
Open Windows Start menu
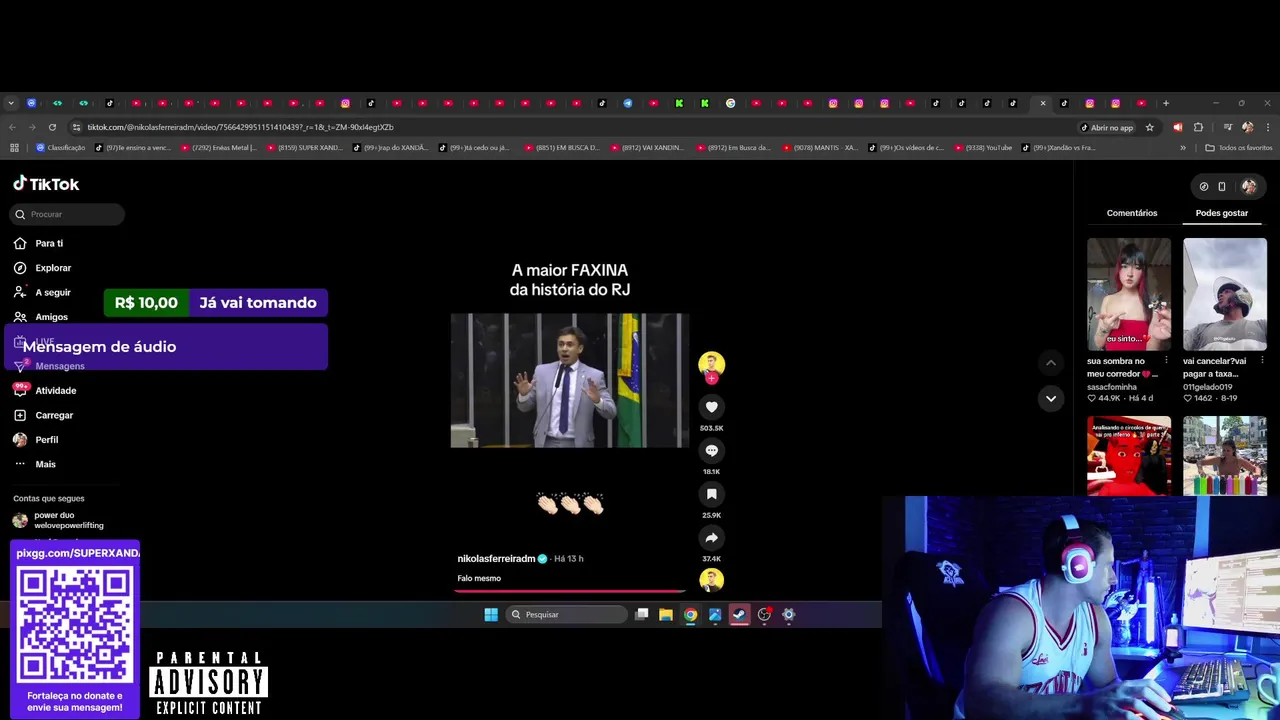[491, 615]
